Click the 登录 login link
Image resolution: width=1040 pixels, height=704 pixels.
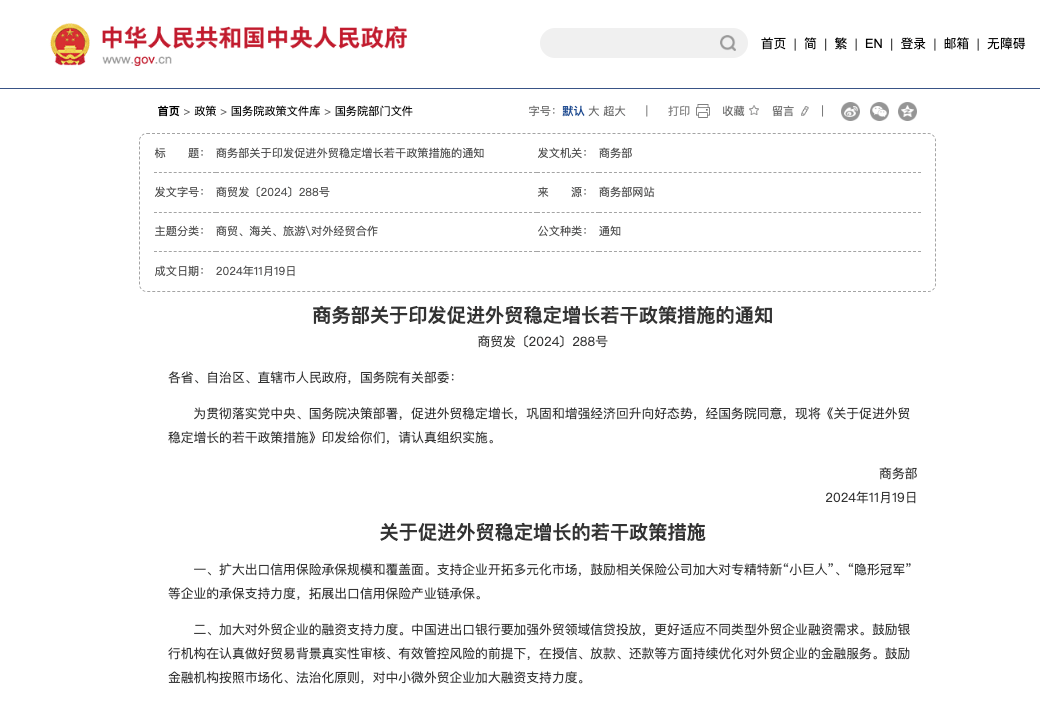click(912, 44)
